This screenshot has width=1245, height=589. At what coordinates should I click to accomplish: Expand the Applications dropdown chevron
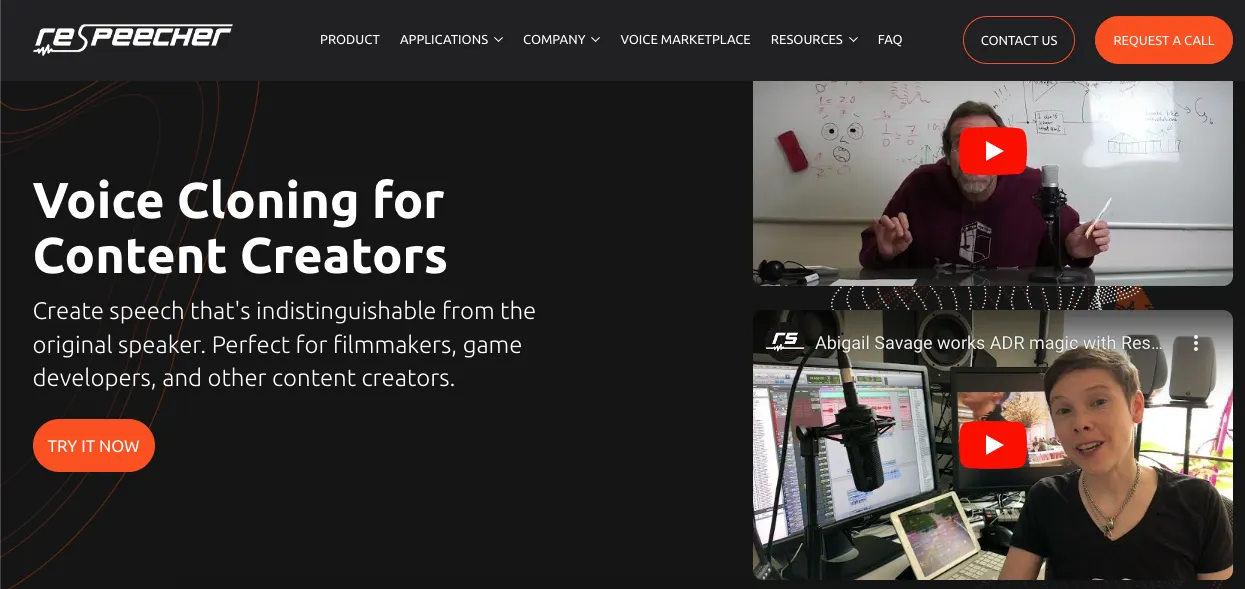[x=497, y=40]
